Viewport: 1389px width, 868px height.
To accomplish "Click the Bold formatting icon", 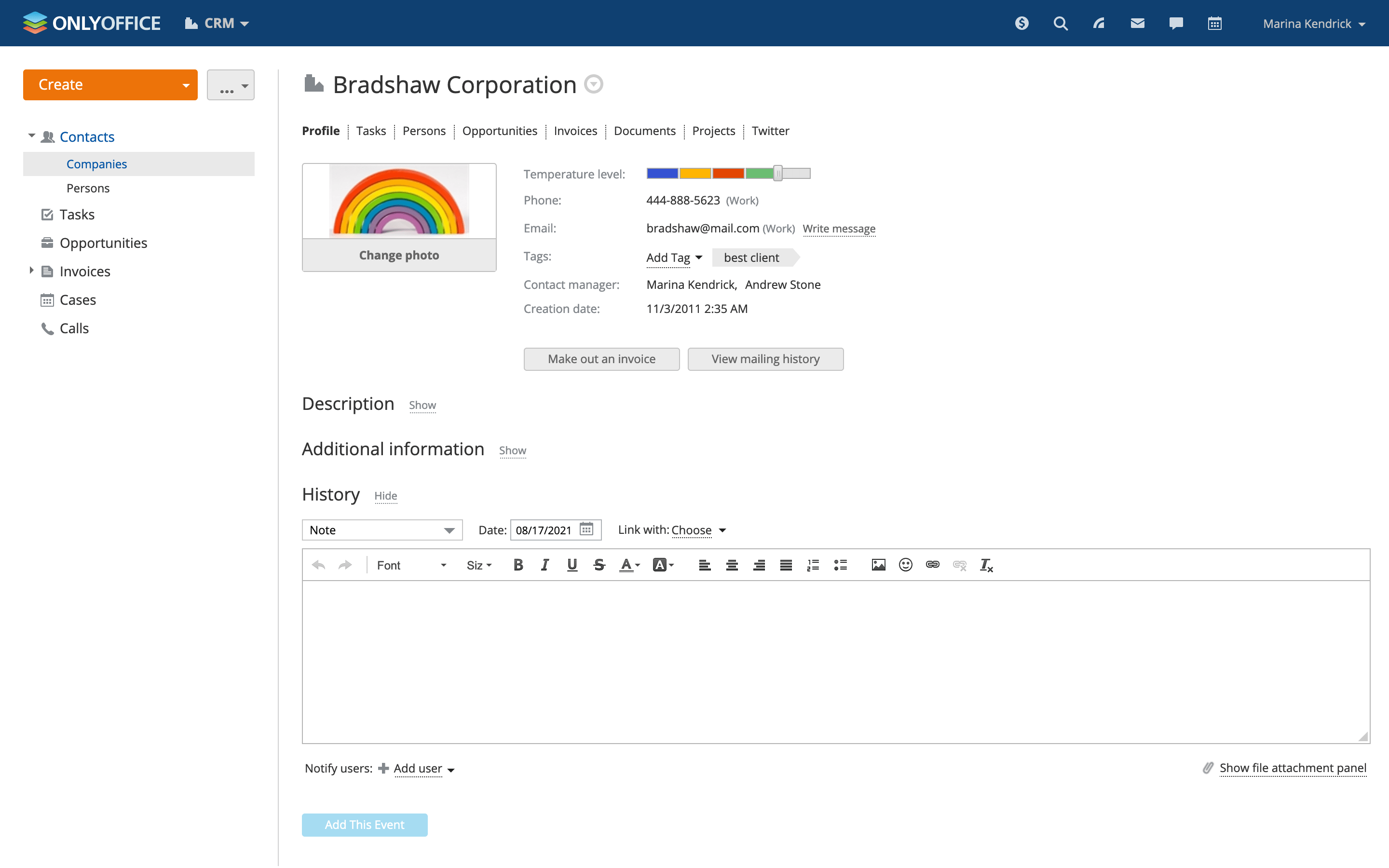I will coord(517,565).
